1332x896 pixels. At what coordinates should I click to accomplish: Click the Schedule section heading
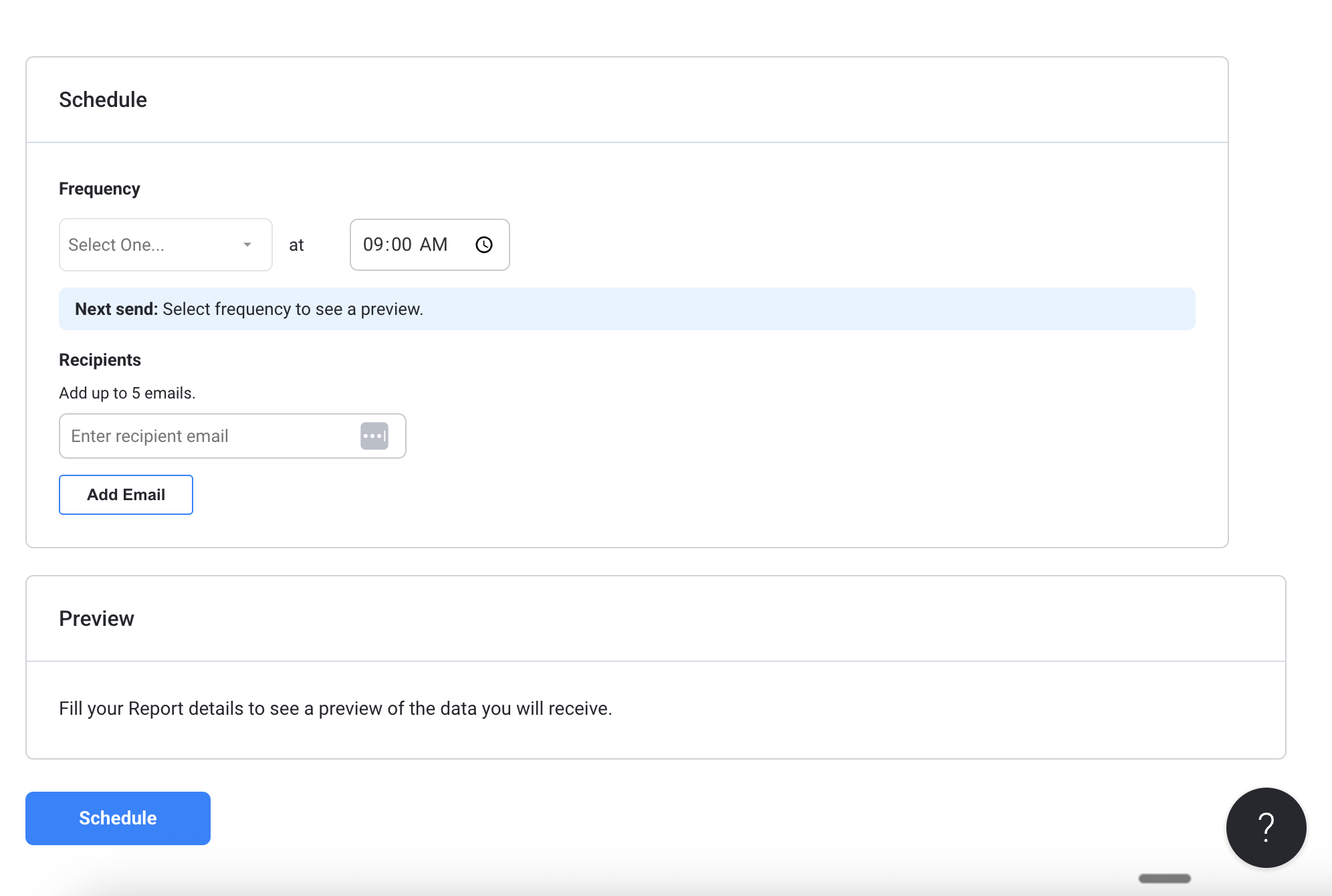[x=103, y=100]
